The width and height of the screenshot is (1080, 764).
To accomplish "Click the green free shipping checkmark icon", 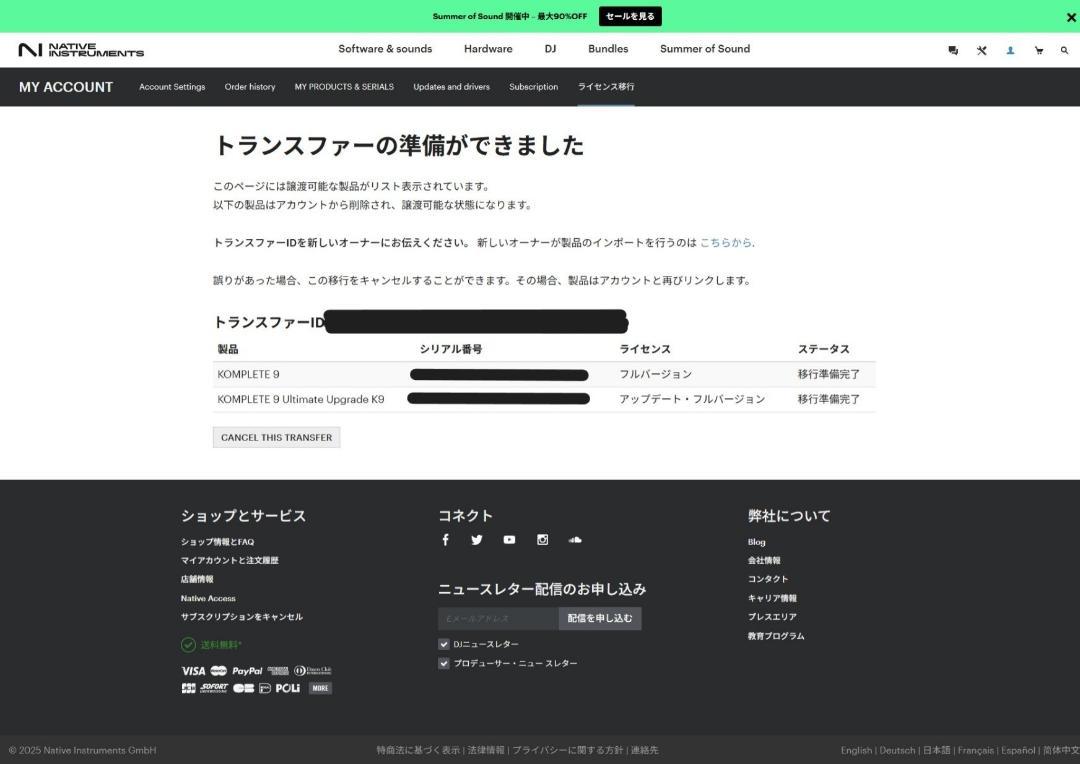I will (x=188, y=645).
